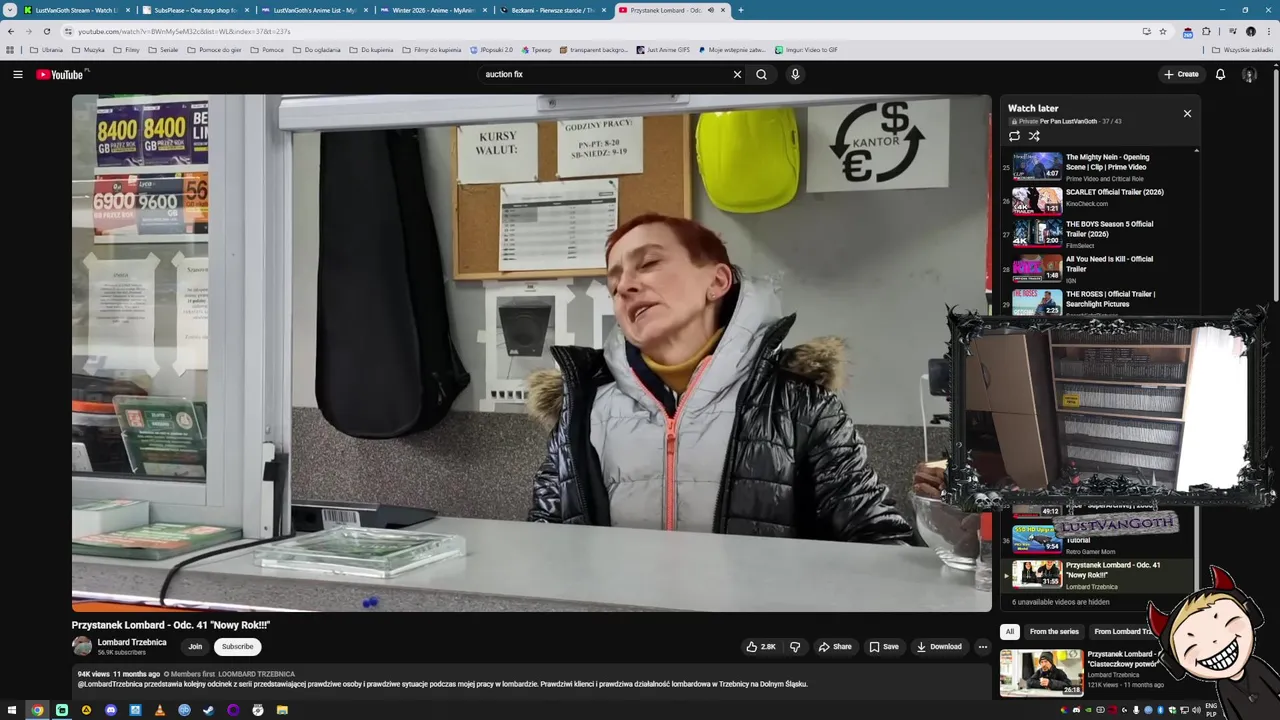Viewport: 1280px width, 720px height.
Task: Open Chrome extensions puzzle icon
Action: (x=1206, y=31)
